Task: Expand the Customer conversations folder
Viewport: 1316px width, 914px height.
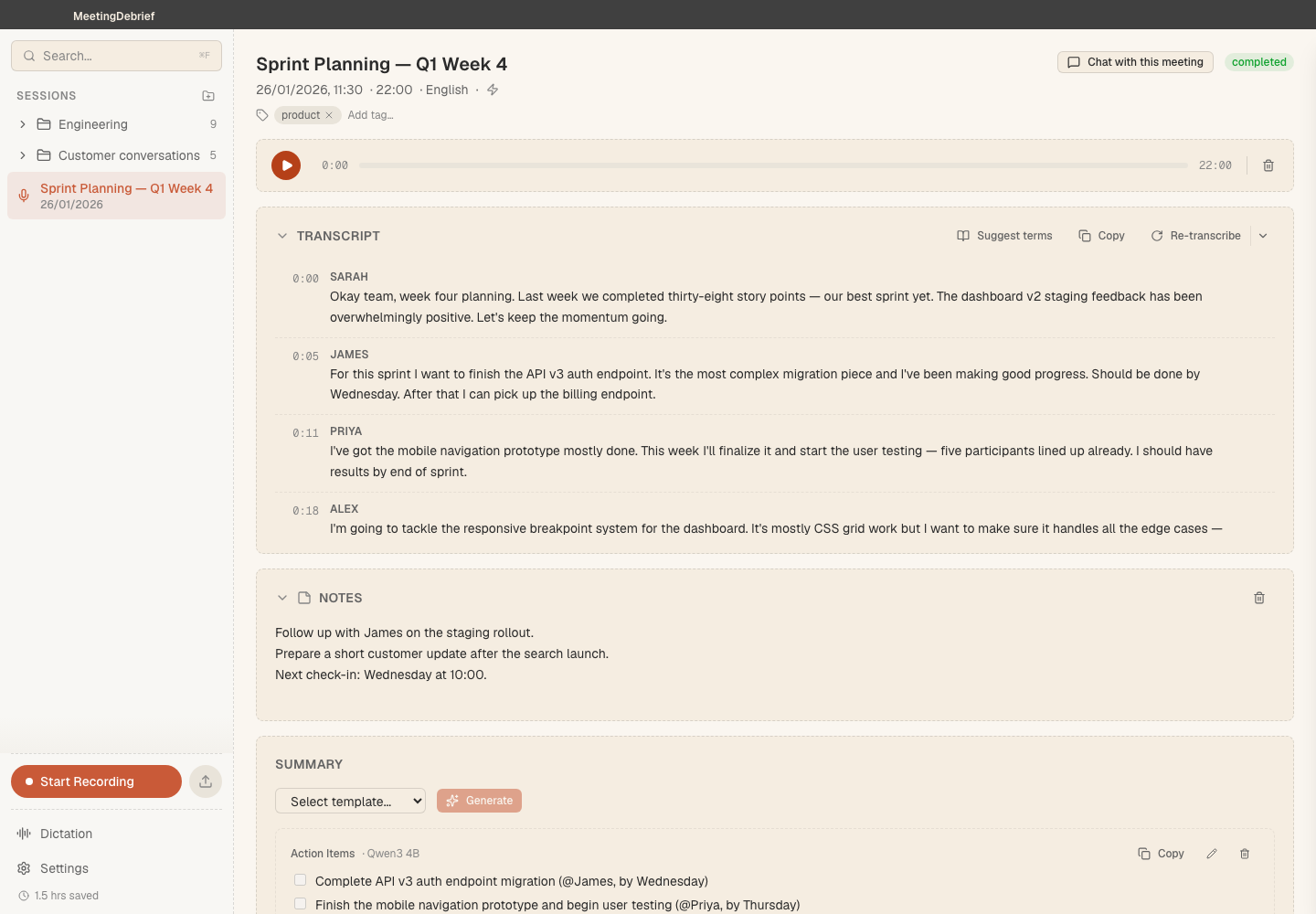Action: tap(23, 155)
